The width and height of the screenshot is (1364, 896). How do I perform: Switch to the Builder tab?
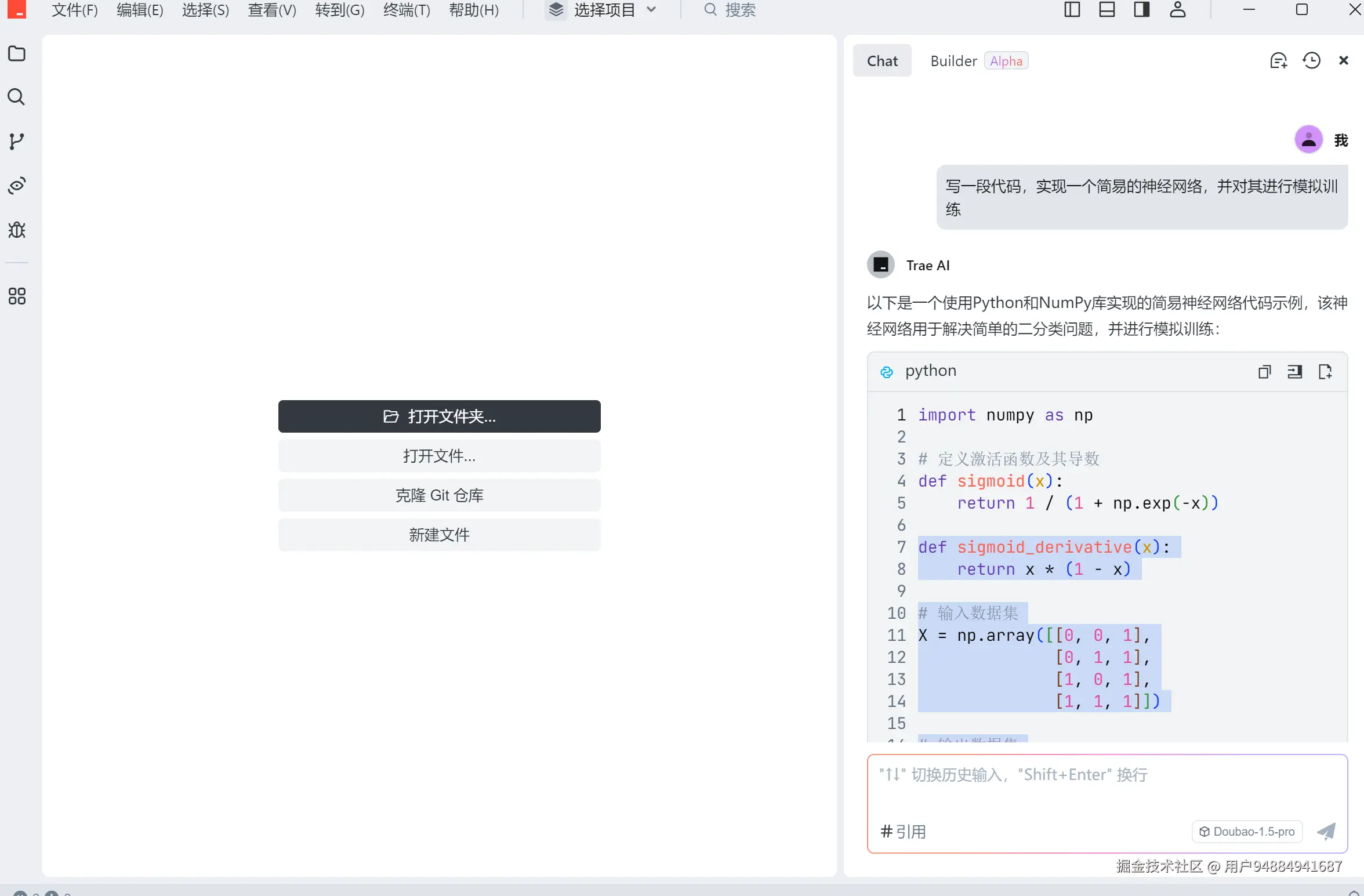pyautogui.click(x=953, y=61)
